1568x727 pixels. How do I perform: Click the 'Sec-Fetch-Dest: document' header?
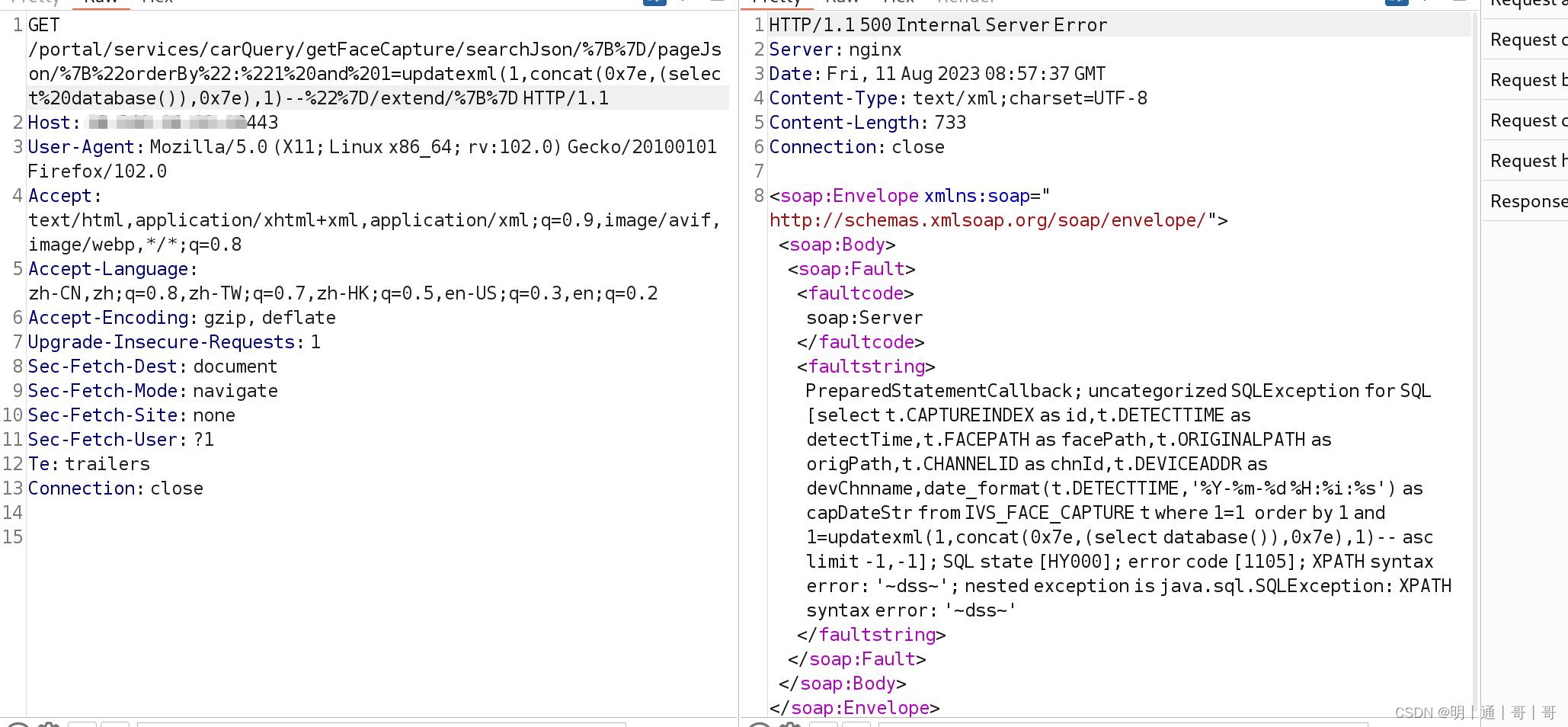click(x=152, y=367)
